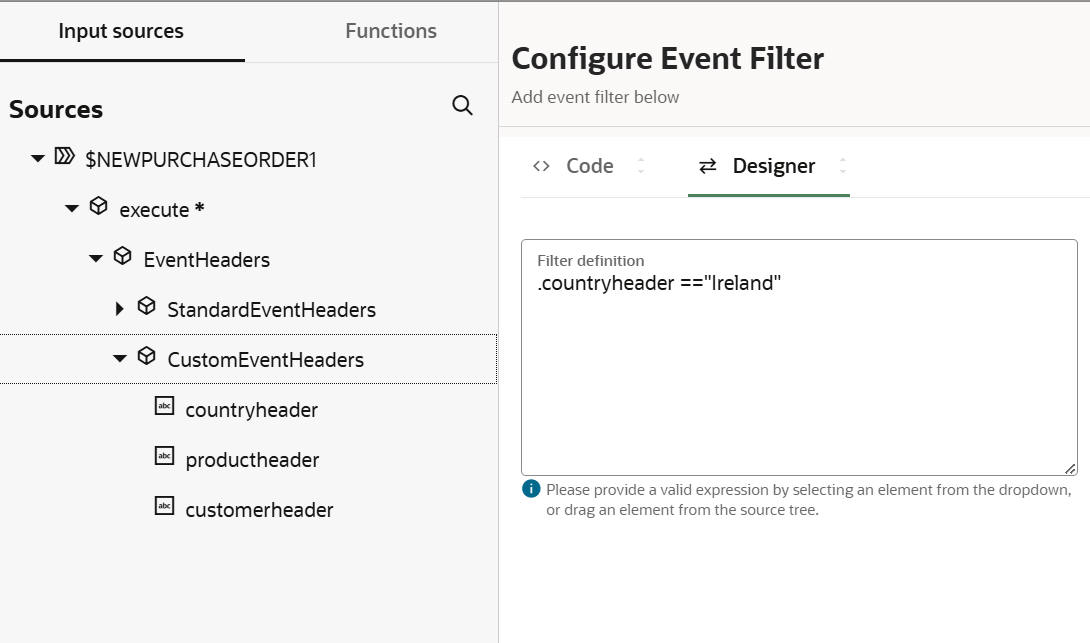
Task: Click the info icon below Filter definition
Action: [x=531, y=489]
